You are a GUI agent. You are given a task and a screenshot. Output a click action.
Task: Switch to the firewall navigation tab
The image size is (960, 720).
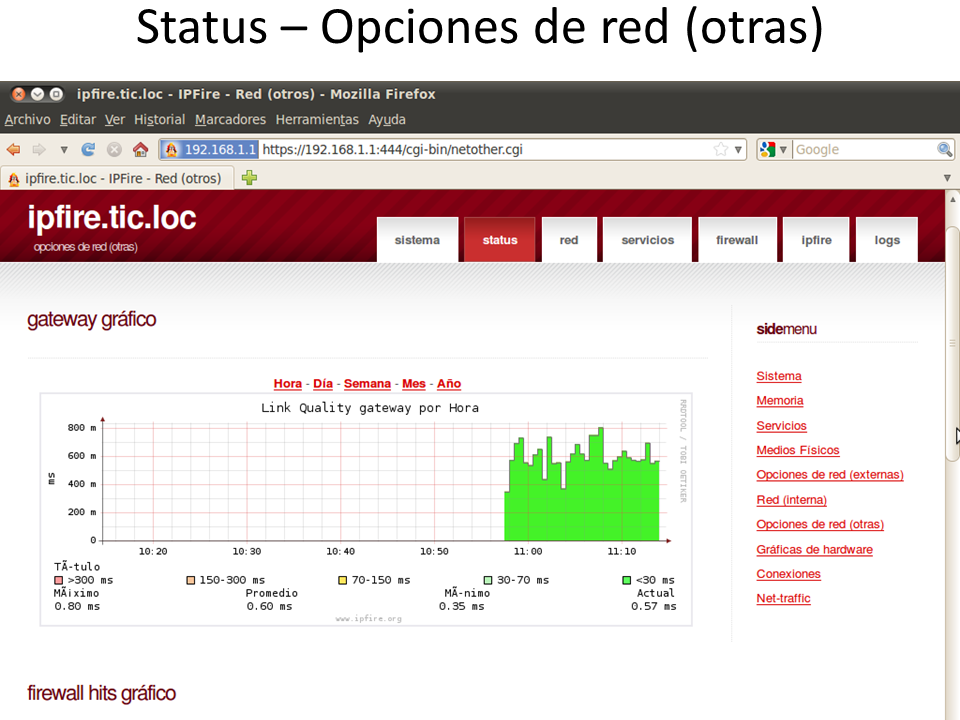(737, 240)
